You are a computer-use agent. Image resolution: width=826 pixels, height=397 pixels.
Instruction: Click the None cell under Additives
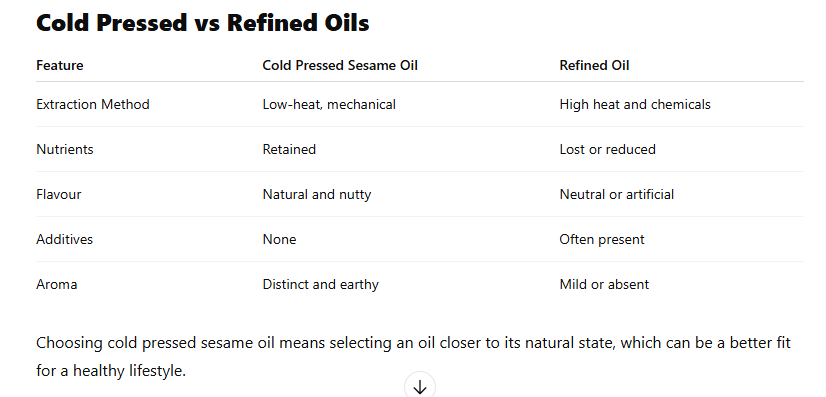pyautogui.click(x=279, y=239)
